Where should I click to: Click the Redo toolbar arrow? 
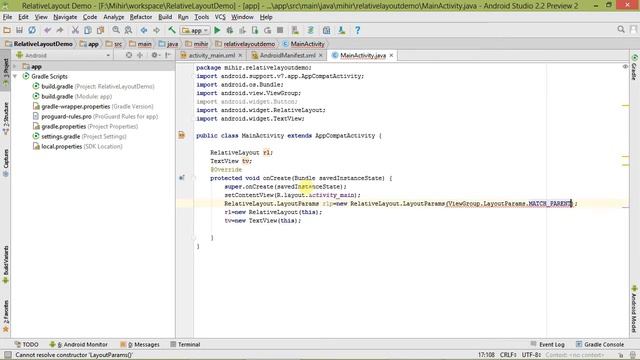pos(60,30)
